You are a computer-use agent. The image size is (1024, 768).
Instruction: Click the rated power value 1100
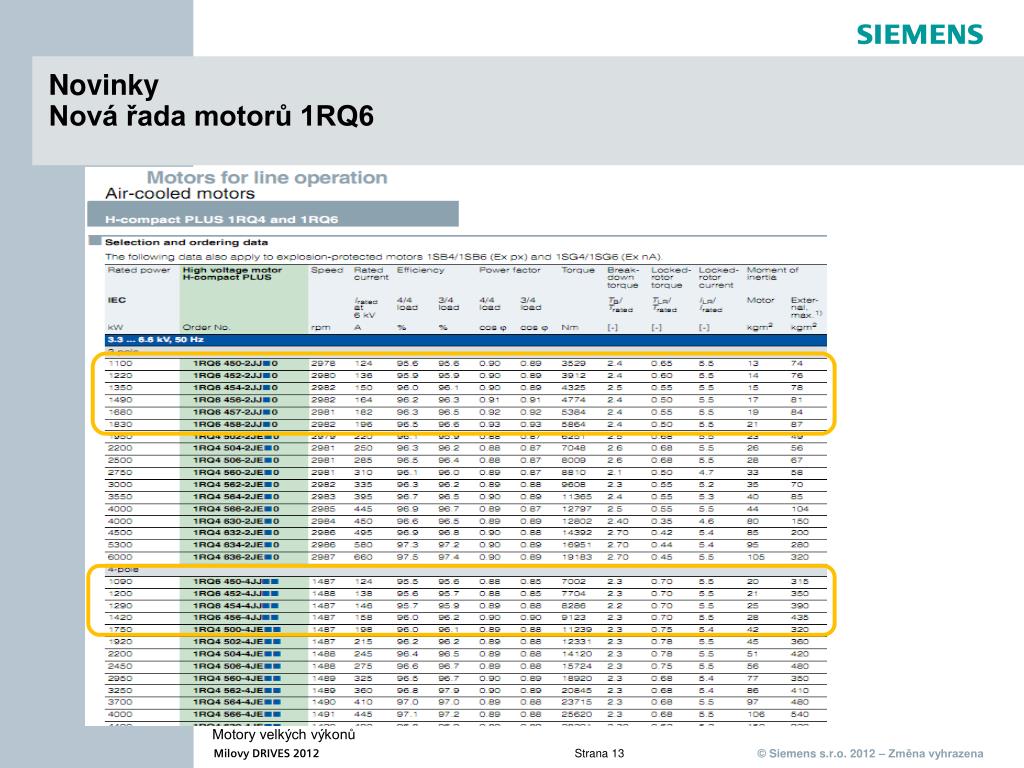point(120,363)
